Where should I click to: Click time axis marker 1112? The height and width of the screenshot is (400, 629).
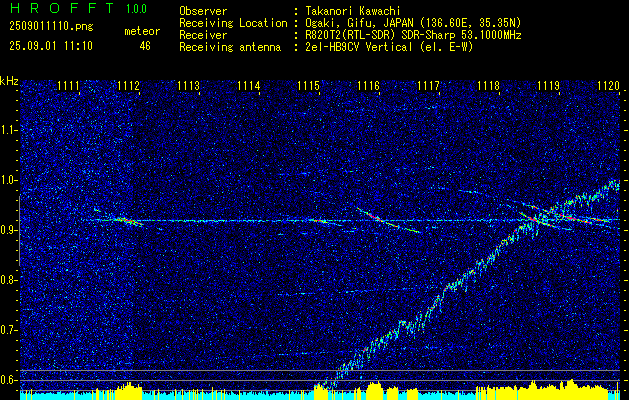pos(128,85)
